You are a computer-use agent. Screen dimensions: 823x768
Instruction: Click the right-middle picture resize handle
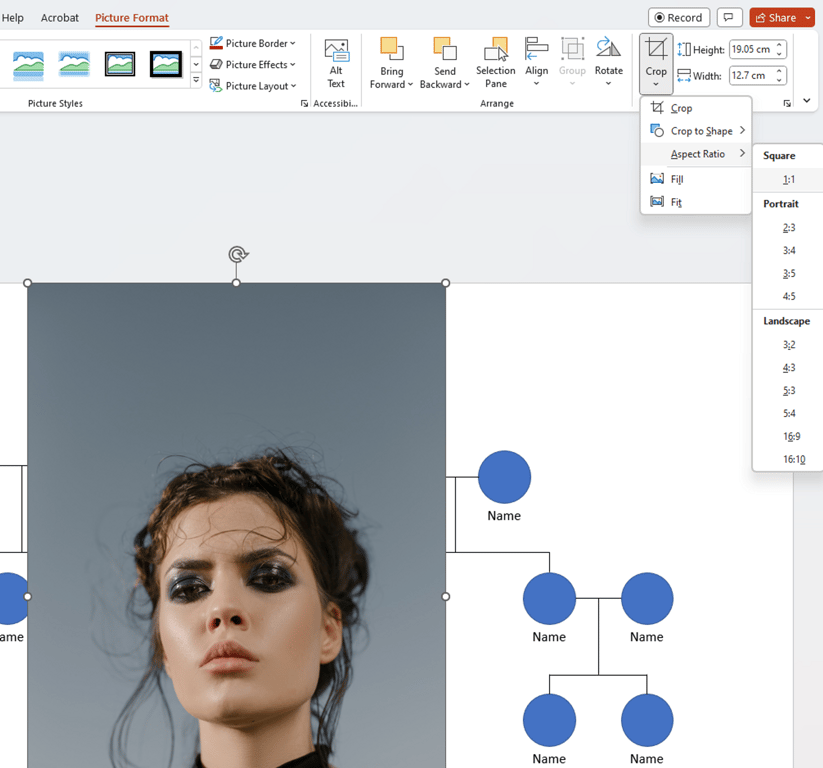[x=445, y=596]
